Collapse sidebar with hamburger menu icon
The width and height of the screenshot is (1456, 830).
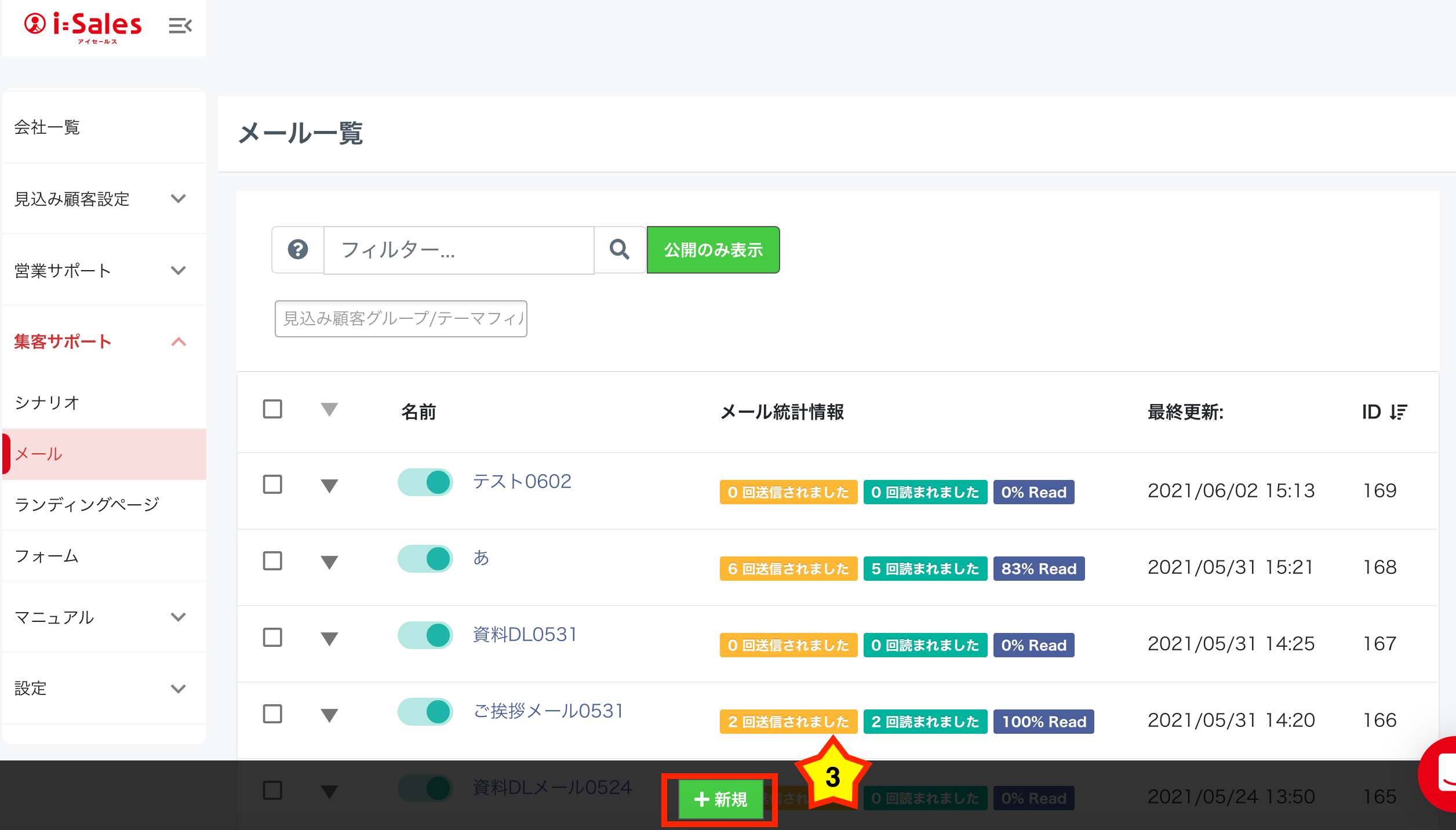(x=180, y=26)
